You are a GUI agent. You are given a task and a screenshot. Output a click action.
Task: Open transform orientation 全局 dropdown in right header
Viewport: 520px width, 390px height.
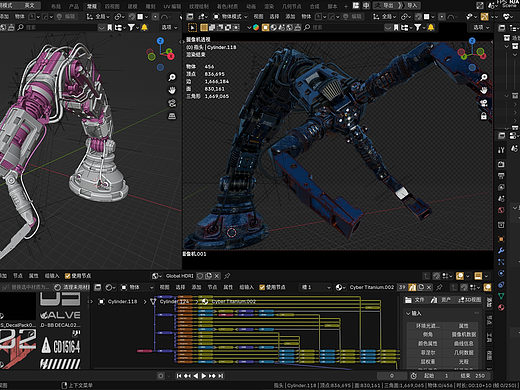point(385,16)
